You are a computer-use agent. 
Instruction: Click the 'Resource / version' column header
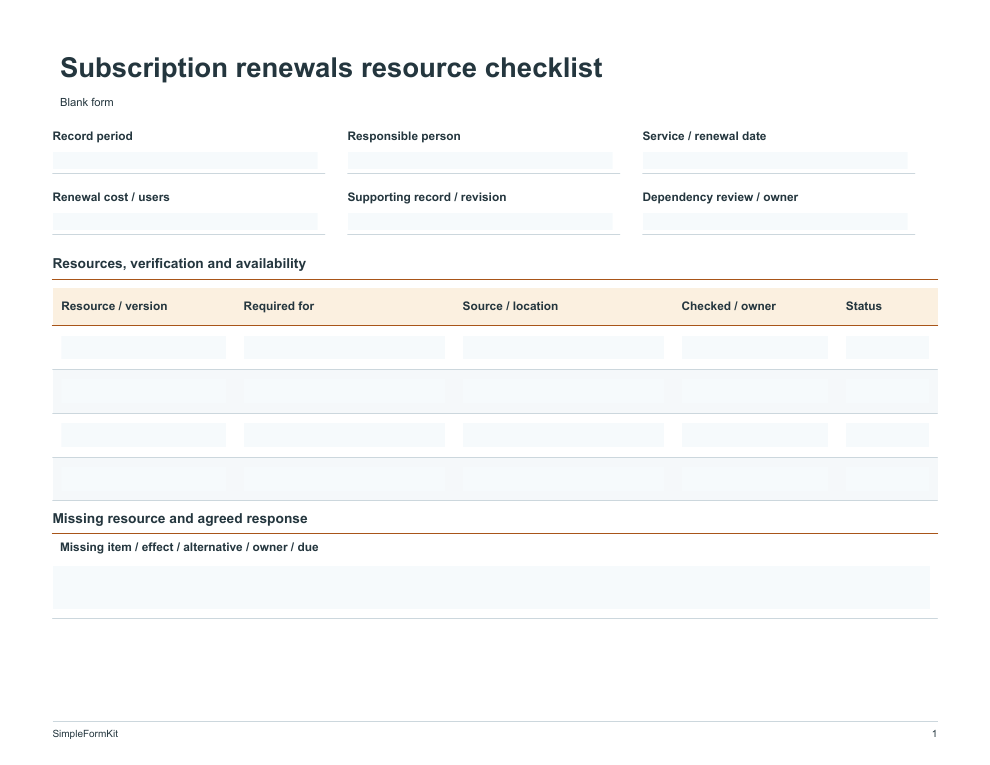114,306
